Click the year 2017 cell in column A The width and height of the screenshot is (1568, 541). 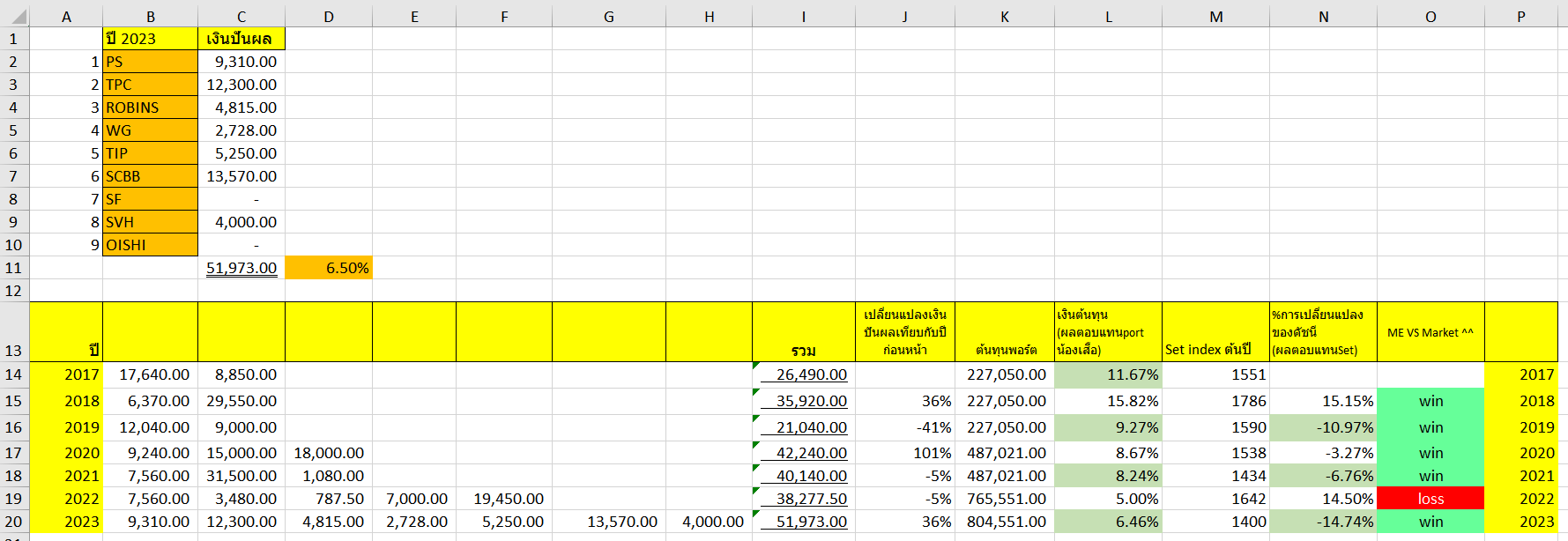(x=66, y=374)
